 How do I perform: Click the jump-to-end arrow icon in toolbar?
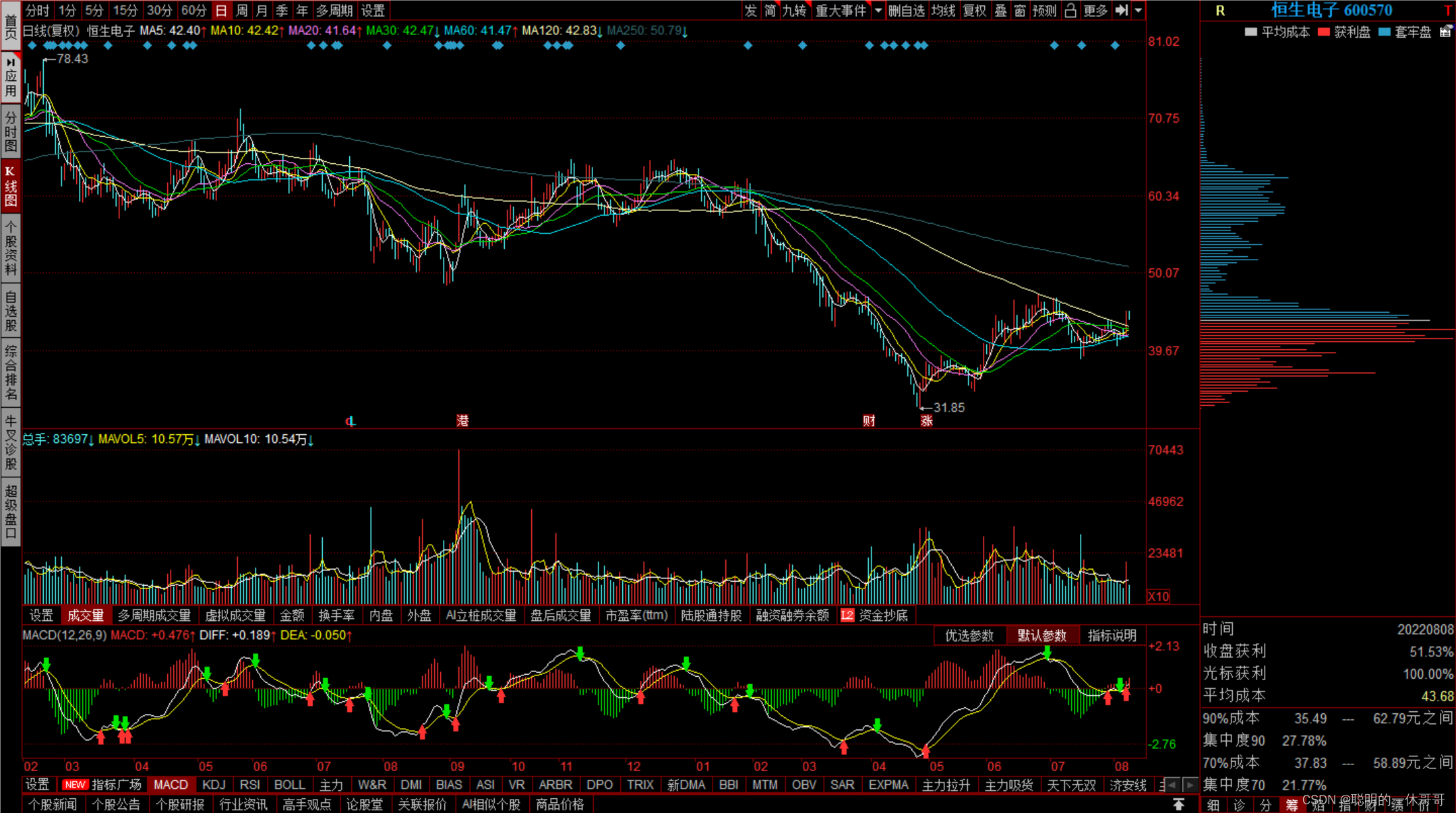[1122, 10]
